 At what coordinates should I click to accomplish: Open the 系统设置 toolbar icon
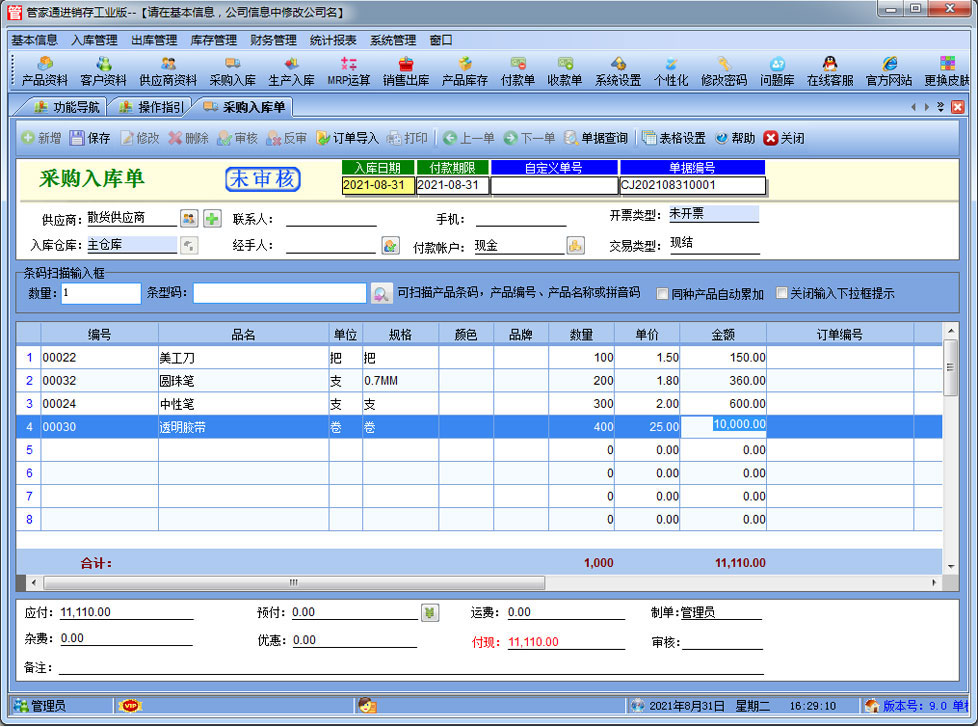point(617,71)
